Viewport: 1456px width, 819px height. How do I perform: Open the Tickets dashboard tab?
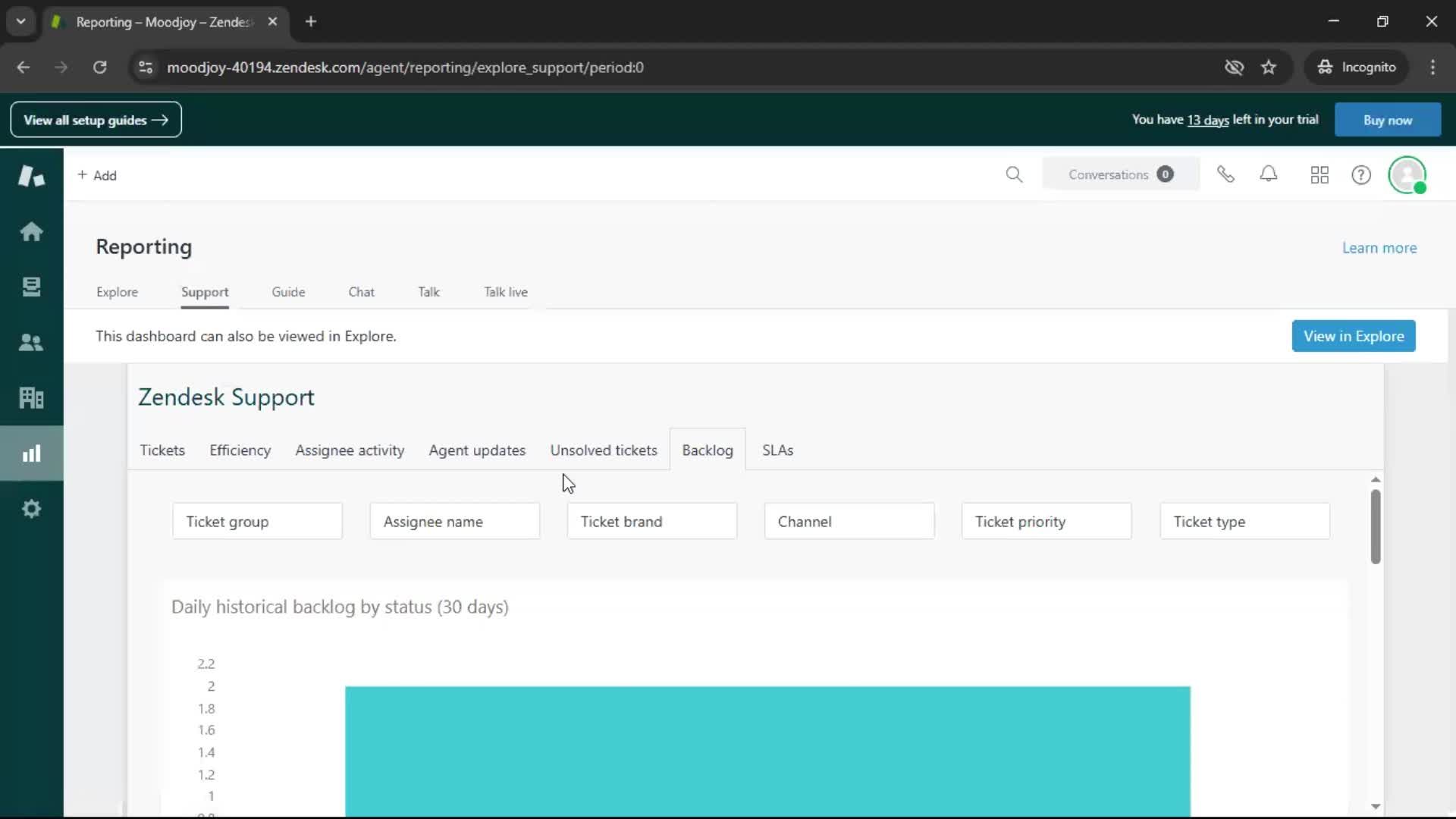click(x=162, y=450)
